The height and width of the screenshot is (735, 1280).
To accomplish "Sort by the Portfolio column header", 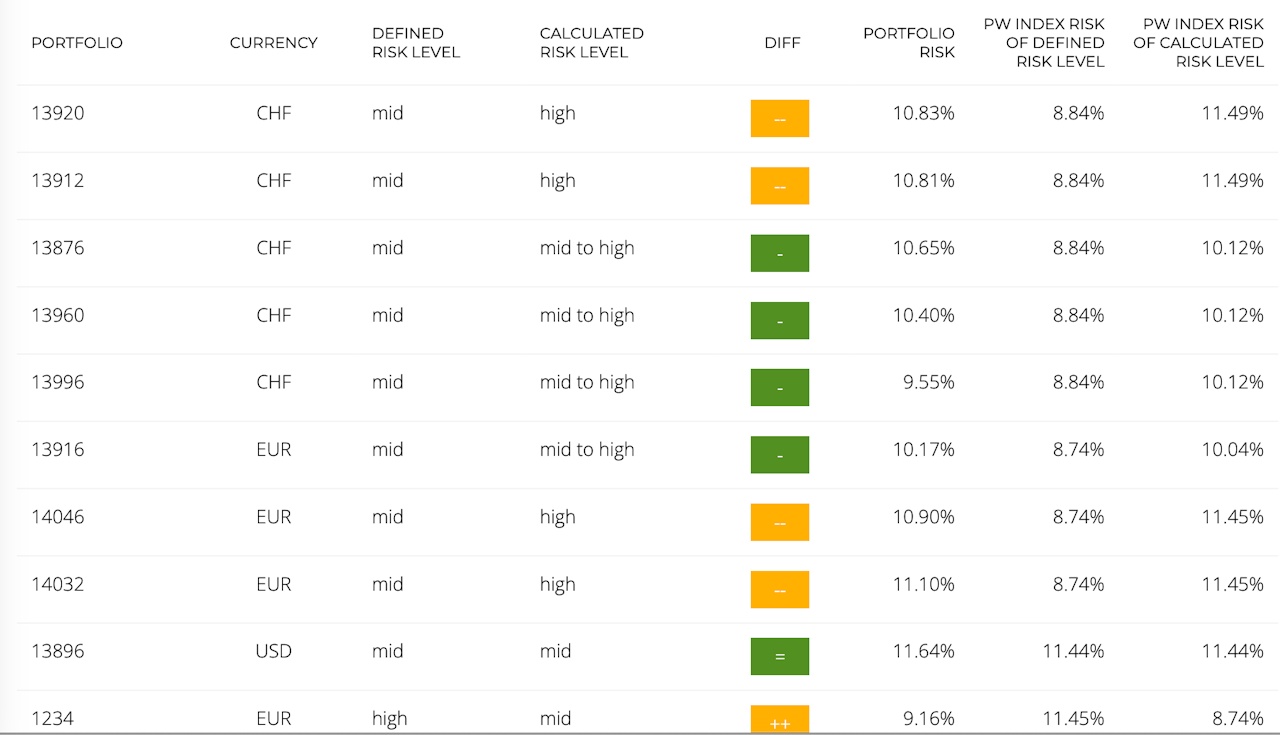I will click(x=77, y=43).
